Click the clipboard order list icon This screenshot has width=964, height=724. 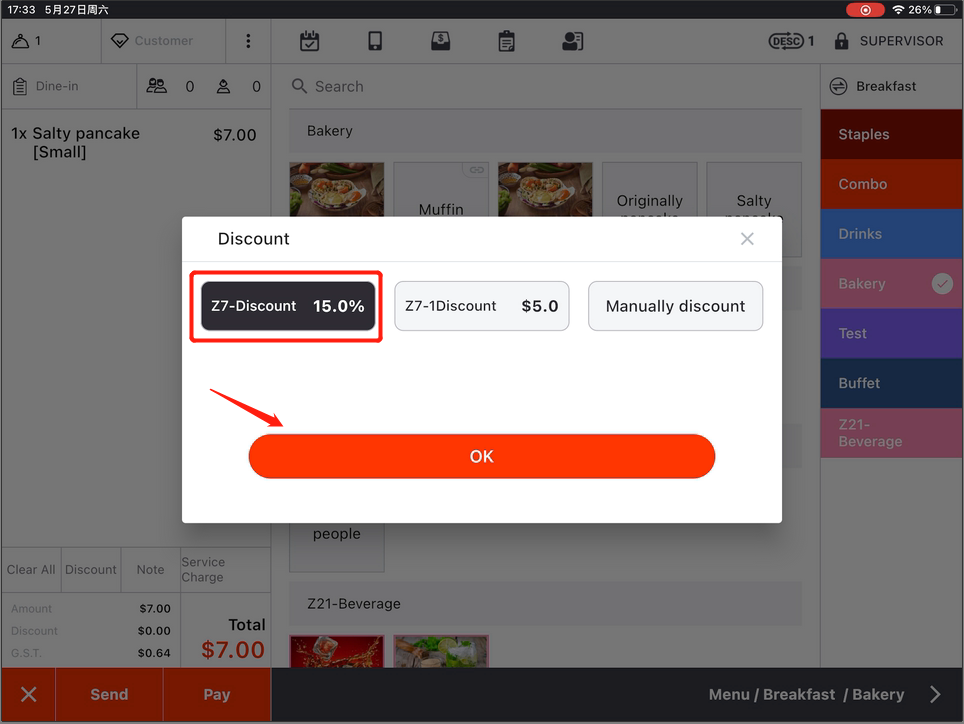[x=507, y=41]
